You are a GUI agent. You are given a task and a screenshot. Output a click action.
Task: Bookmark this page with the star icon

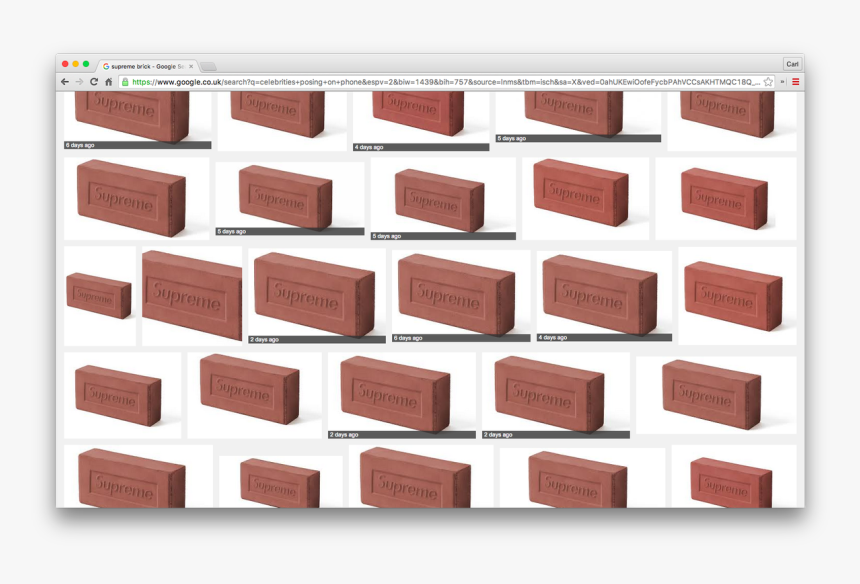(x=768, y=82)
